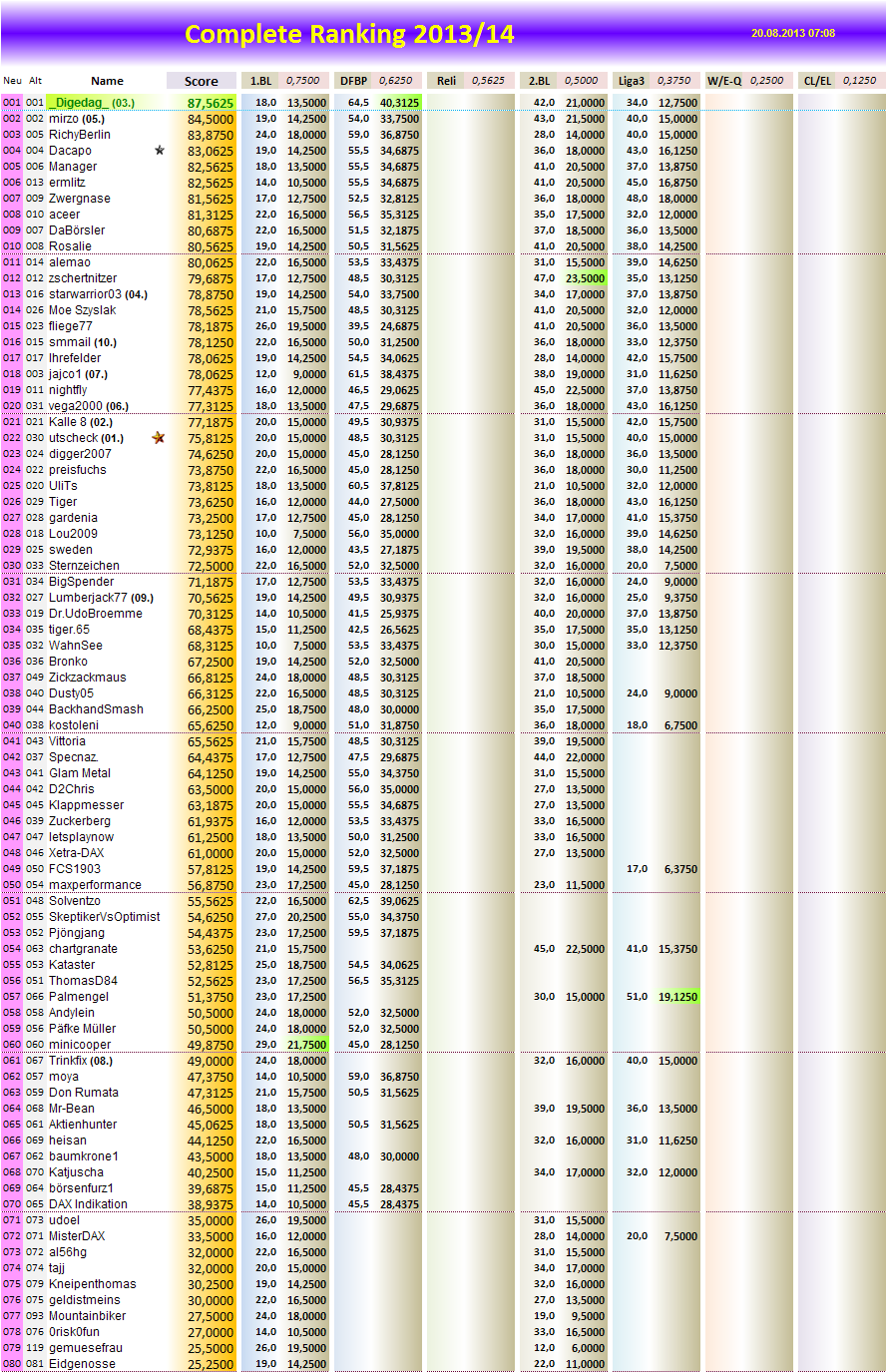Select the name Rosalie
886x1372 pixels.
[x=70, y=246]
